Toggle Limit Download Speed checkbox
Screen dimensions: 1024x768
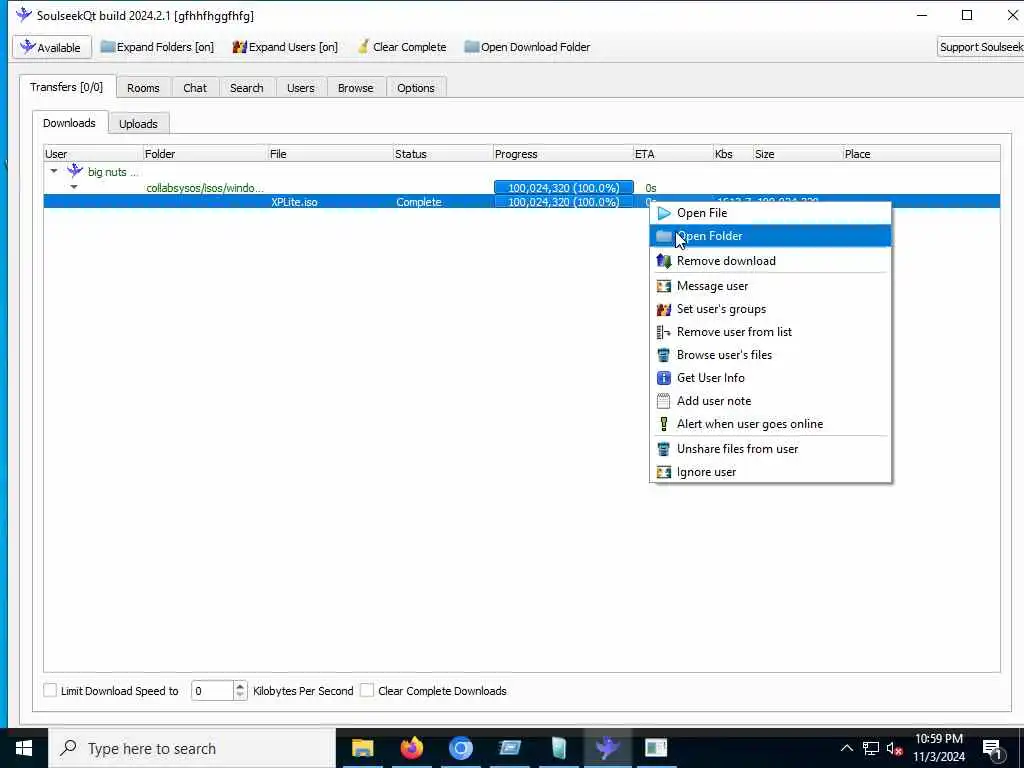(50, 690)
